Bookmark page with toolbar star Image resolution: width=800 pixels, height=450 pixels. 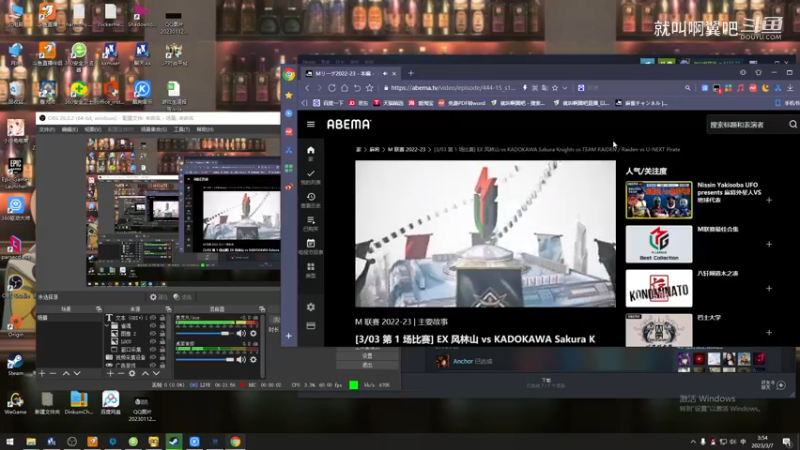click(x=369, y=88)
